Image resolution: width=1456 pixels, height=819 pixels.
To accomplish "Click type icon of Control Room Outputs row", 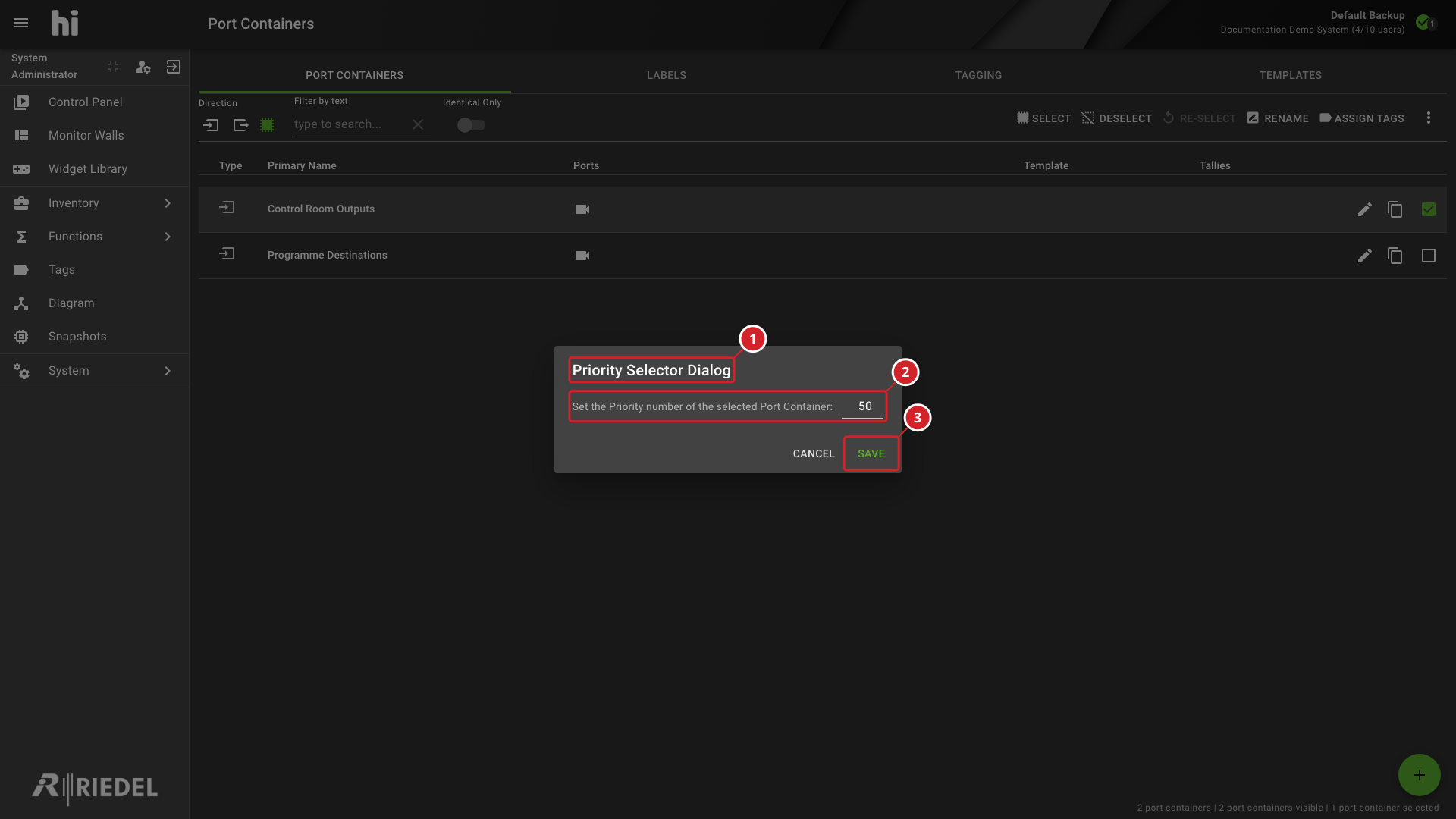I will tap(227, 207).
